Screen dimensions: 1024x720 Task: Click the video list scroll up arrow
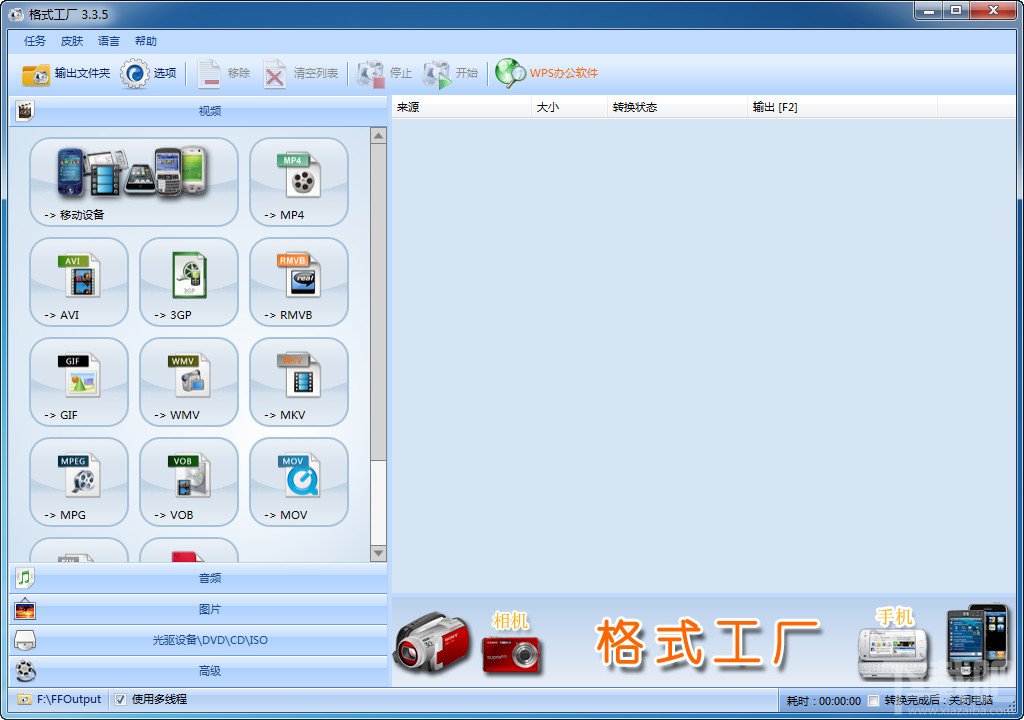[x=378, y=136]
